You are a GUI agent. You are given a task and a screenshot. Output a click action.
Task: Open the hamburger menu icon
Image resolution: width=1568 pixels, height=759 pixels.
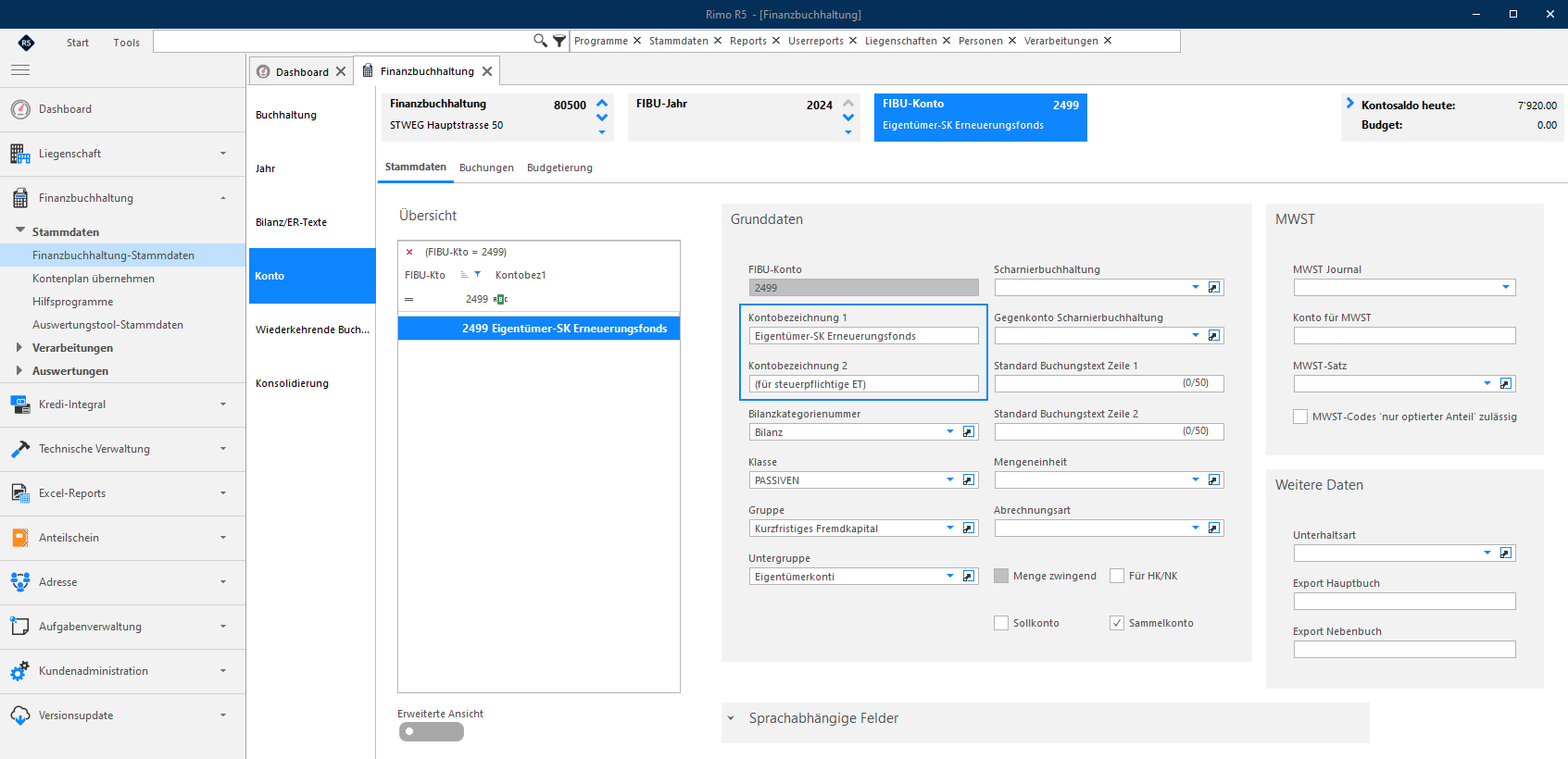point(20,69)
